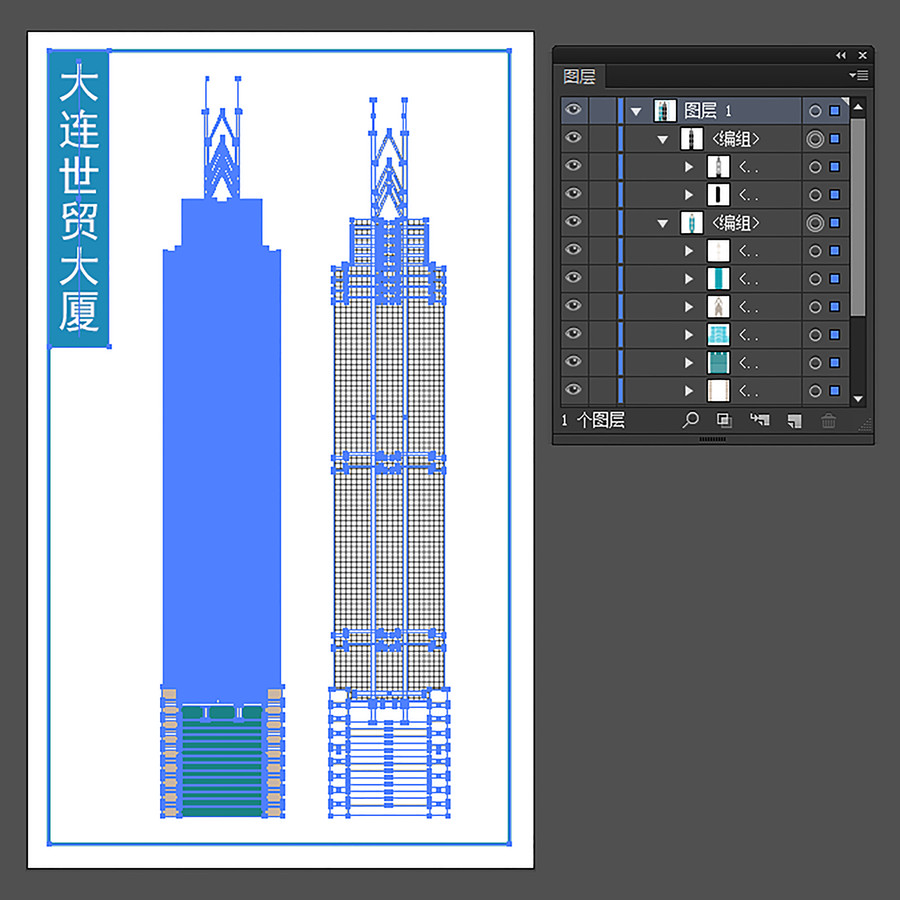Click the Layers panel scroll-up arrow
Viewport: 900px width, 900px height.
coord(858,107)
